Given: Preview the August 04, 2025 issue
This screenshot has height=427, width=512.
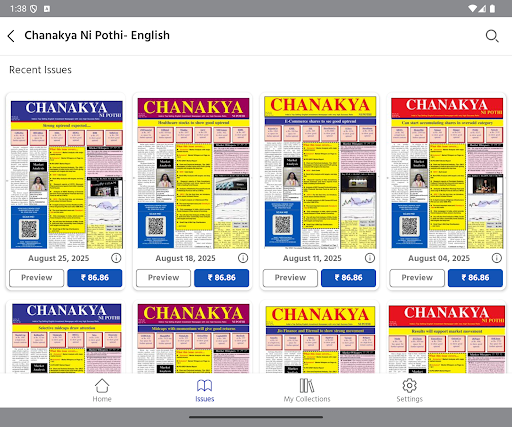Looking at the screenshot, I should 417,278.
